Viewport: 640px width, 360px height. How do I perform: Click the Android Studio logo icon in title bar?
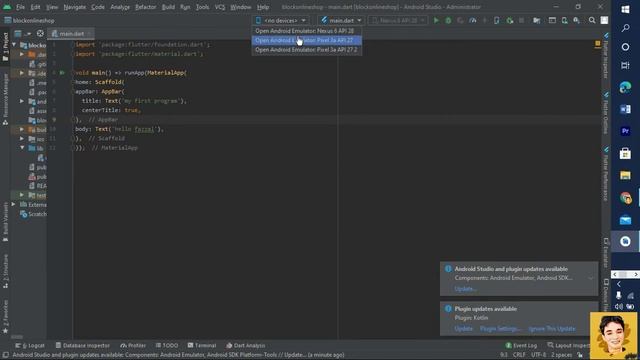[x=7, y=7]
